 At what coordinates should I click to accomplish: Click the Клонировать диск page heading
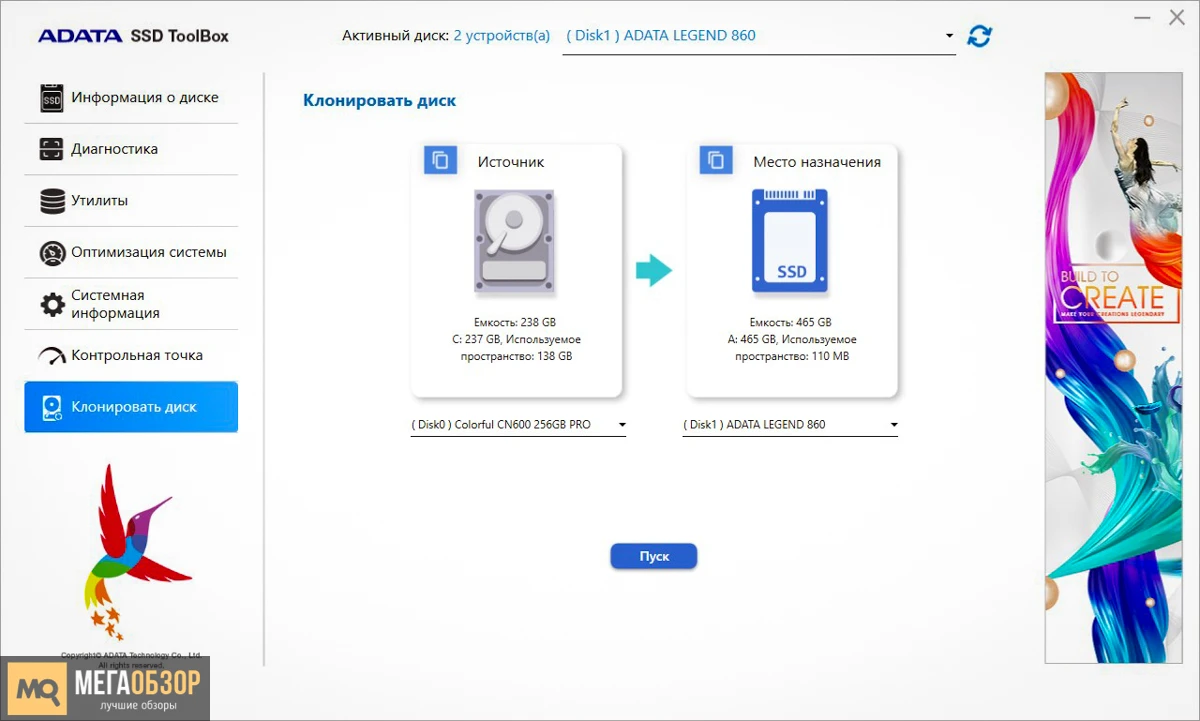(x=379, y=101)
